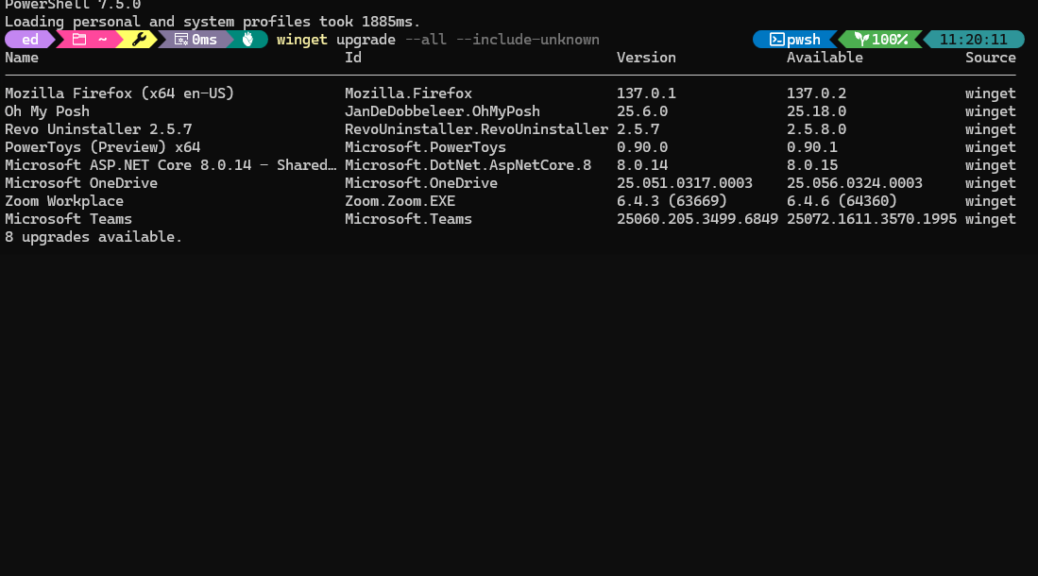1038x576 pixels.
Task: Select the 'ed' username prompt segment
Action: tap(30, 40)
